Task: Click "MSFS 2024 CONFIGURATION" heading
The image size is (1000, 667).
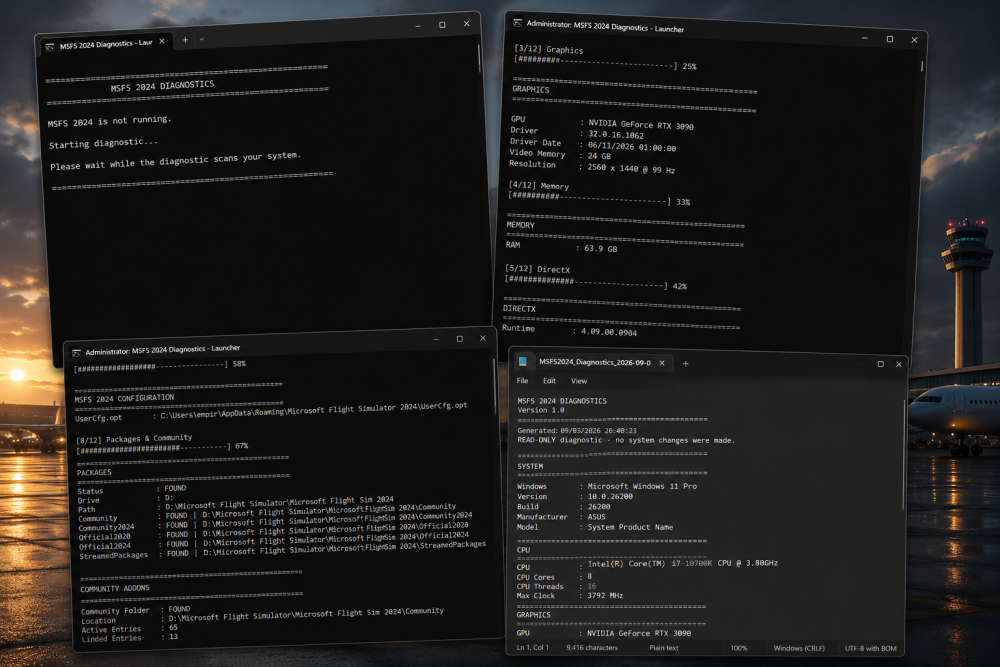Action: tap(124, 399)
